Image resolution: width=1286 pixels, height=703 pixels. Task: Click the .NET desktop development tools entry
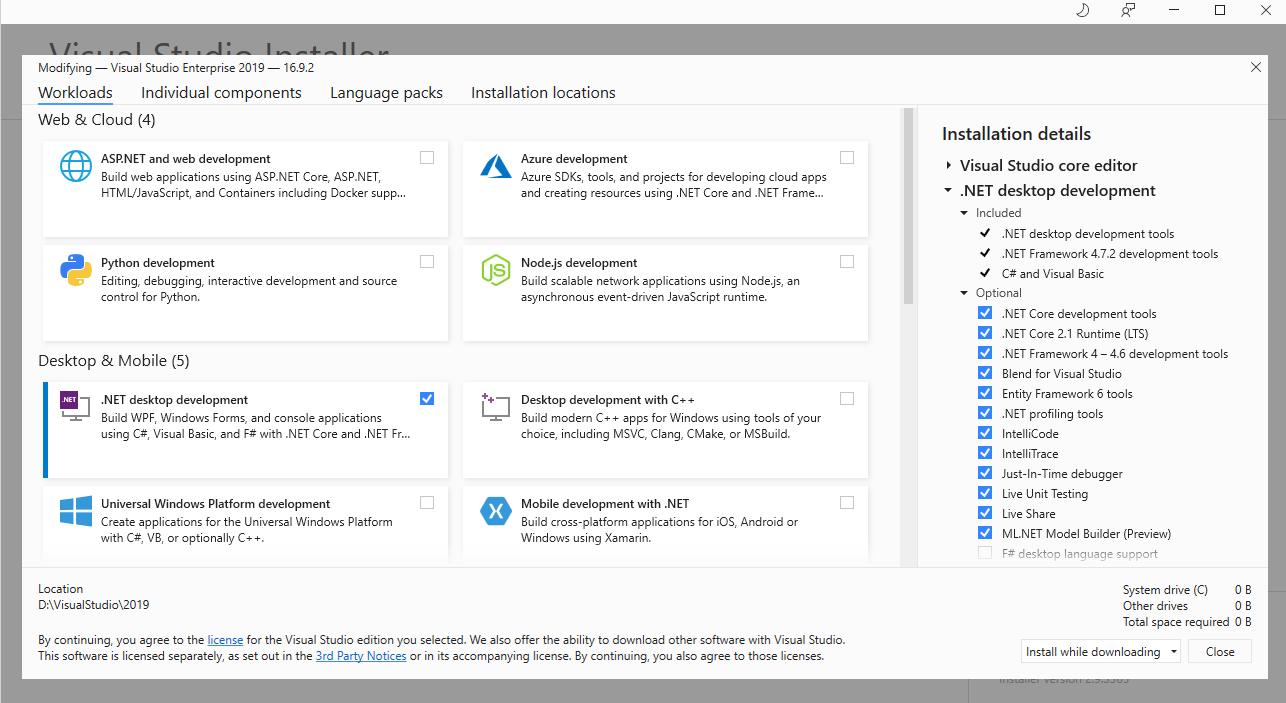pyautogui.click(x=1088, y=234)
